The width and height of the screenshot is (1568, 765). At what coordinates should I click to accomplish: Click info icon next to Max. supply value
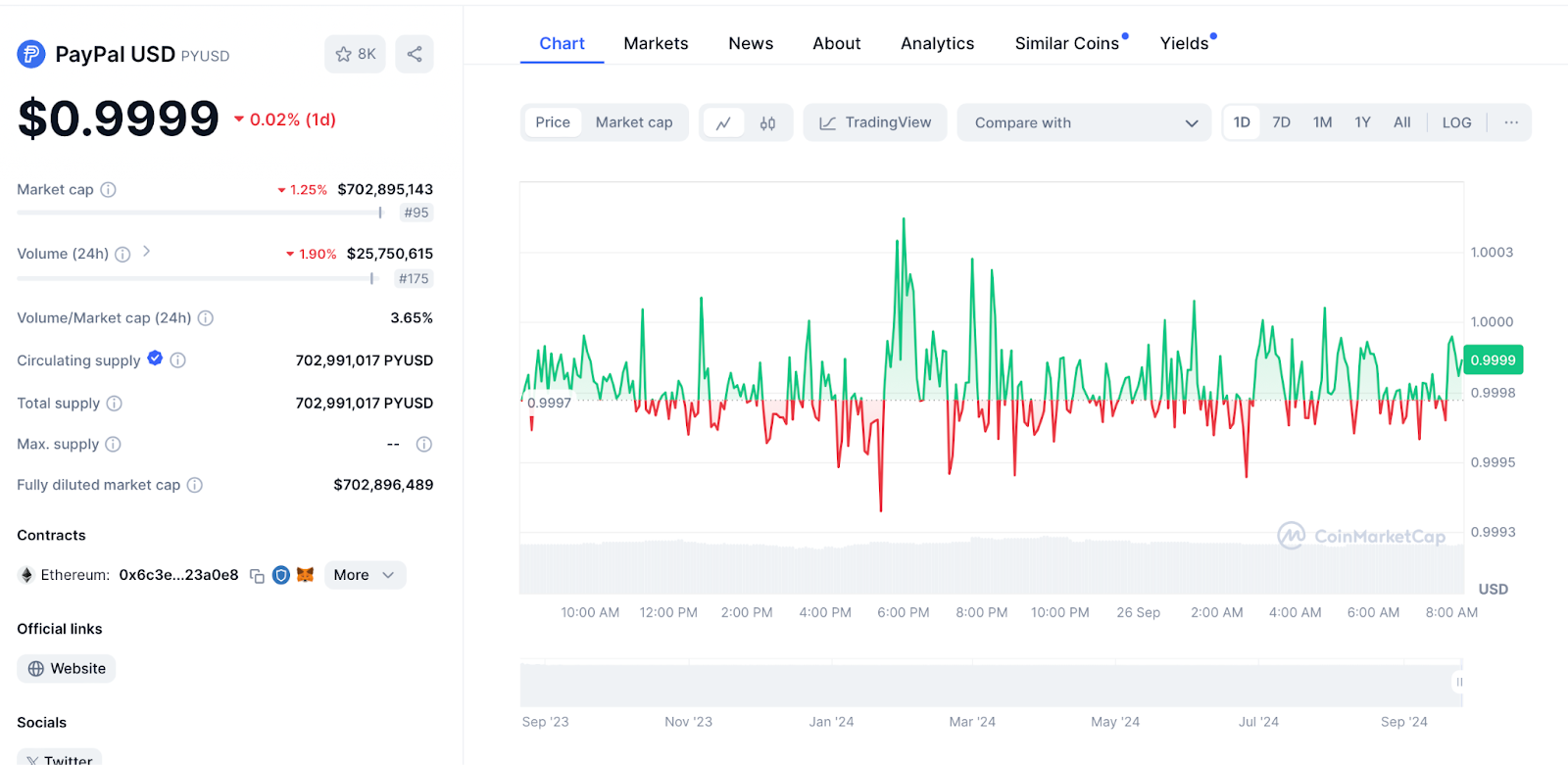(x=424, y=445)
